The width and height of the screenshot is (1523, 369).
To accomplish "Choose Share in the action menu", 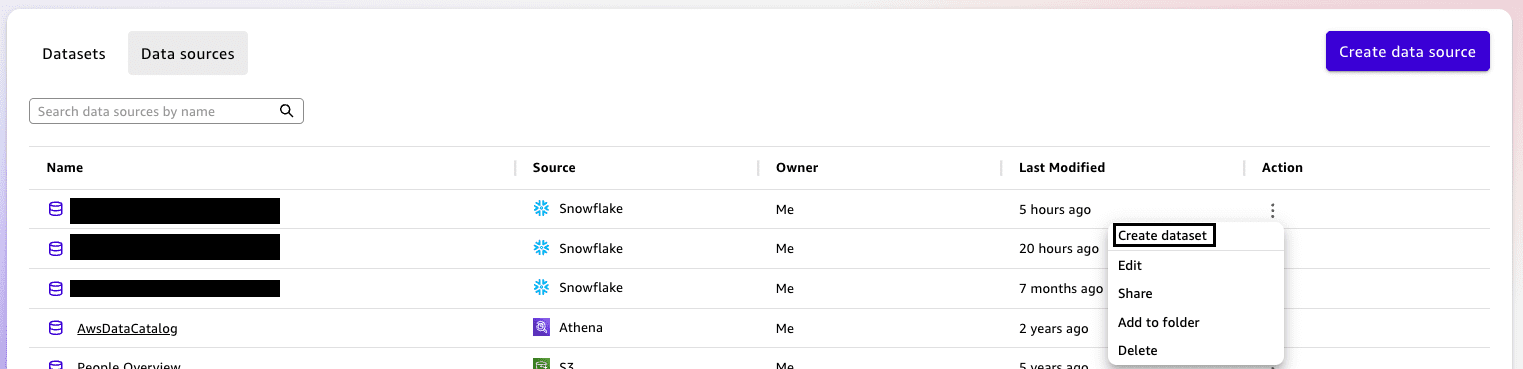I will point(1135,294).
